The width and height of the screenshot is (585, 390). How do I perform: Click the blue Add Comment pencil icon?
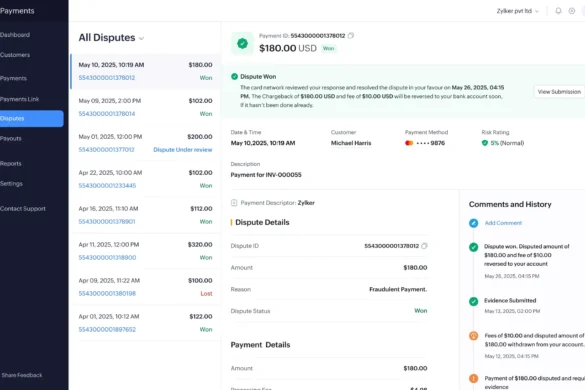pyautogui.click(x=473, y=223)
